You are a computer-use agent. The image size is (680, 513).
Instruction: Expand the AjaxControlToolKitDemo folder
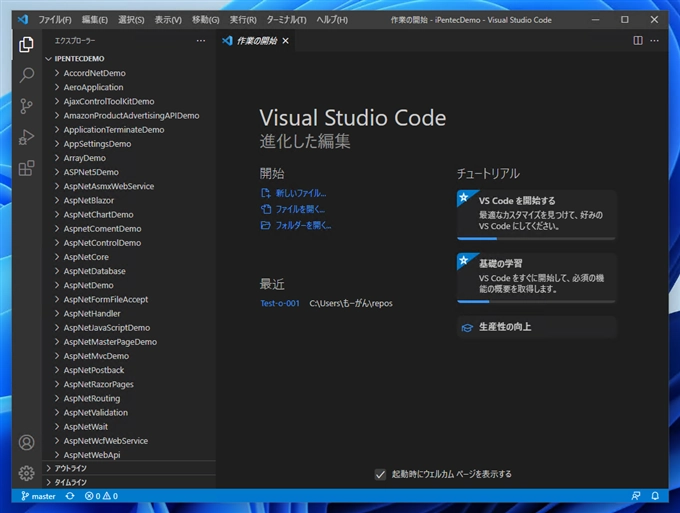coord(130,101)
